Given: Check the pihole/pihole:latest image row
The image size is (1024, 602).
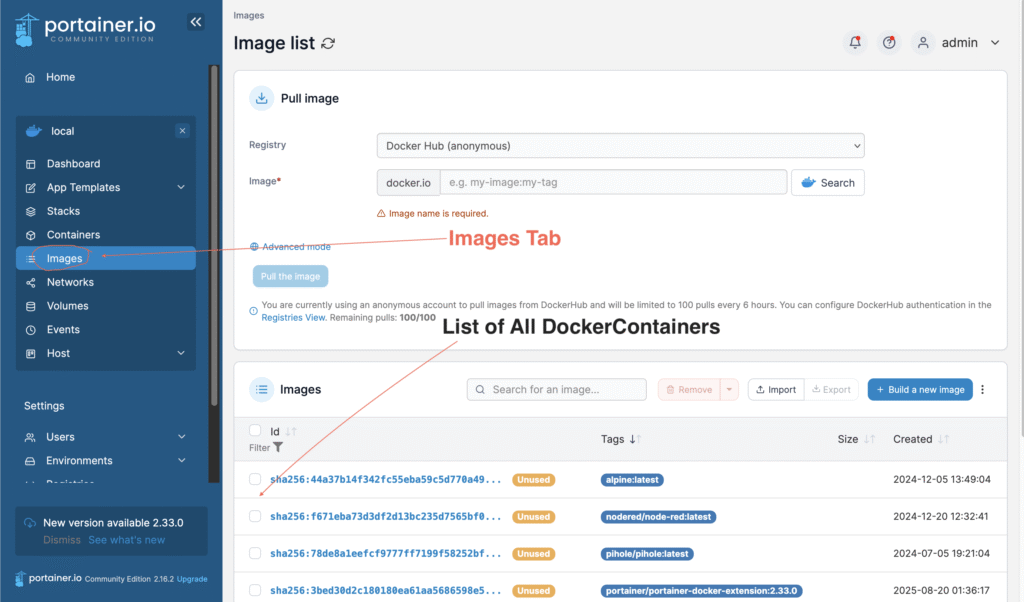Looking at the screenshot, I should pos(255,553).
